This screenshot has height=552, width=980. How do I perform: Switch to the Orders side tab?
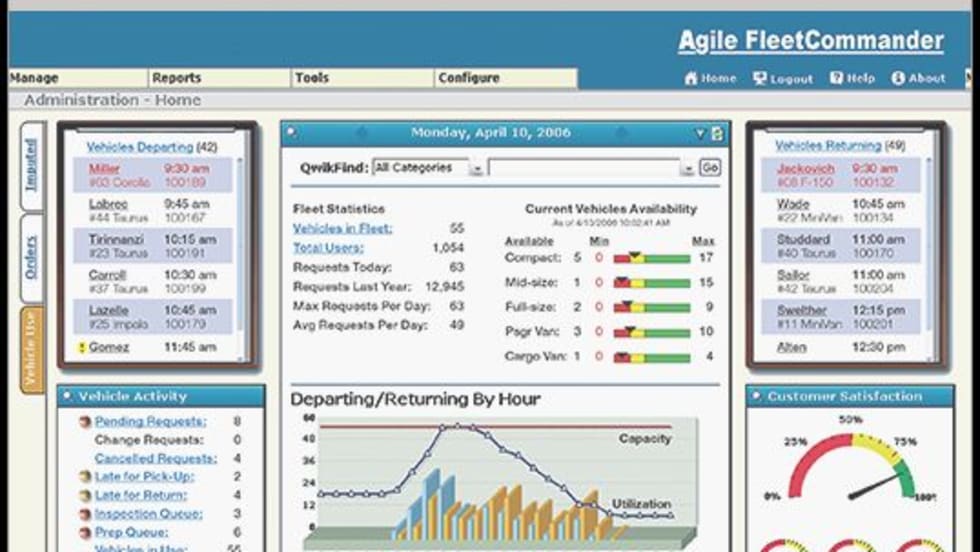[31, 259]
